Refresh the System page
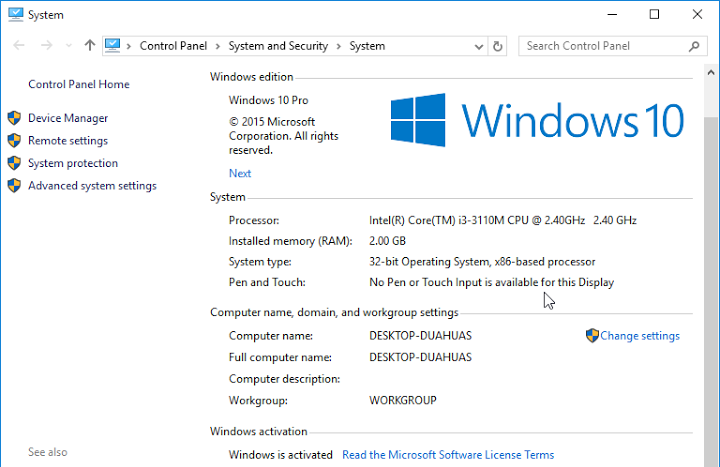Screen dimensions: 720x467 (497, 46)
